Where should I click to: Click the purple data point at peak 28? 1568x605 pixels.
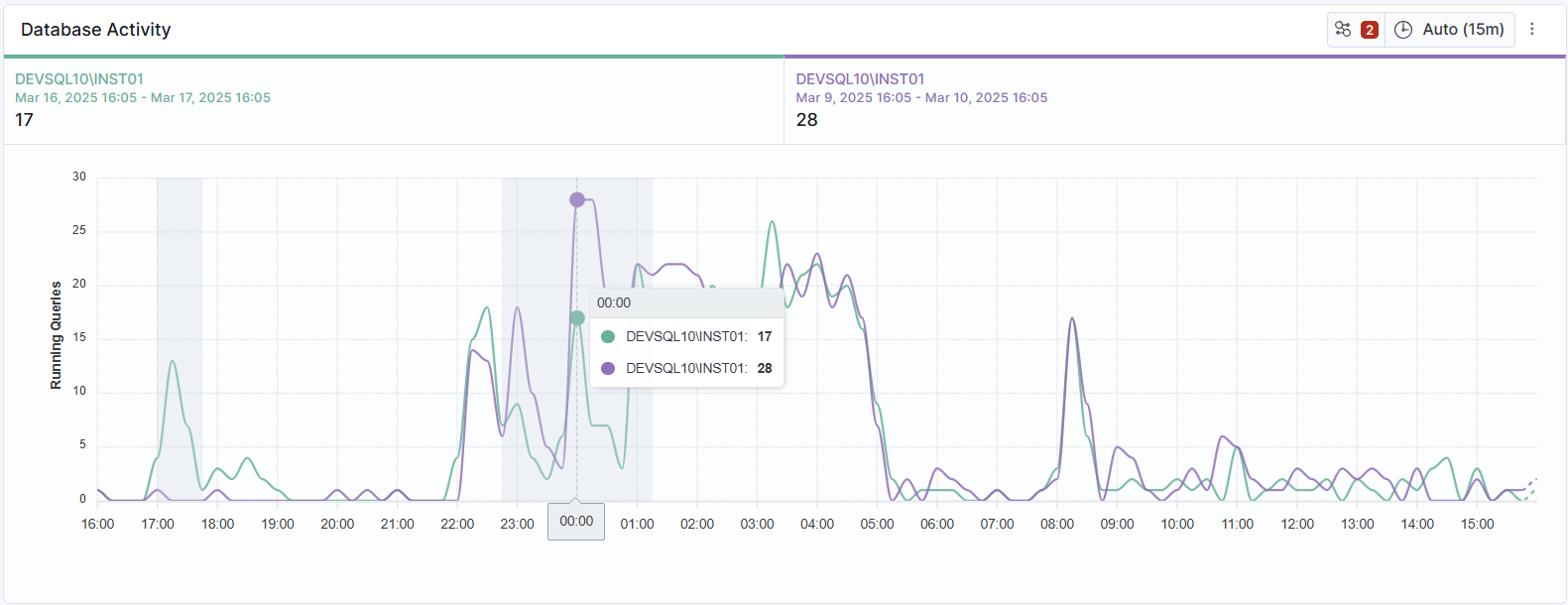tap(577, 199)
